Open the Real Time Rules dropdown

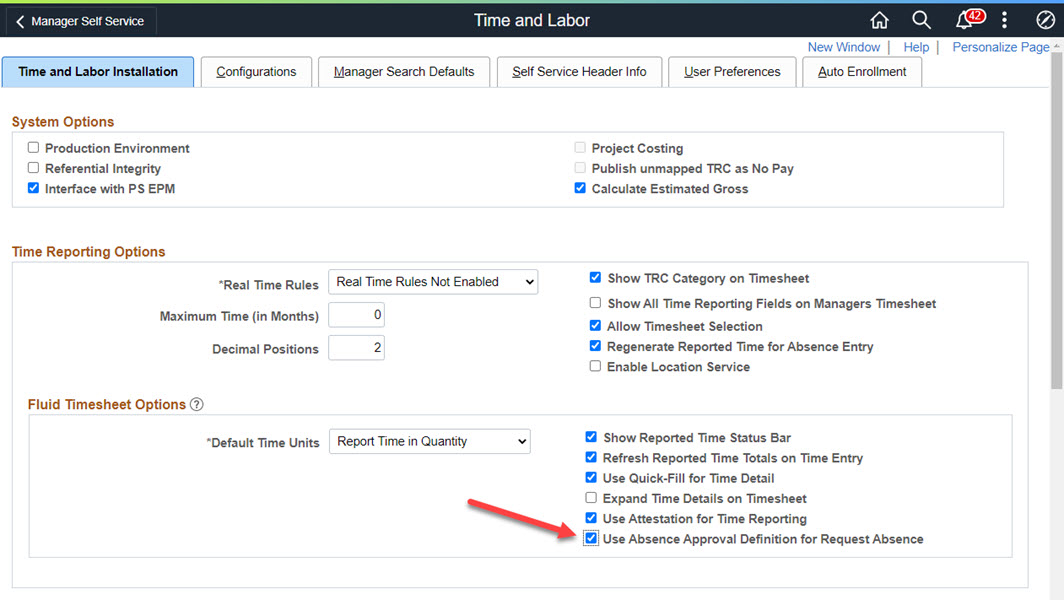[433, 282]
